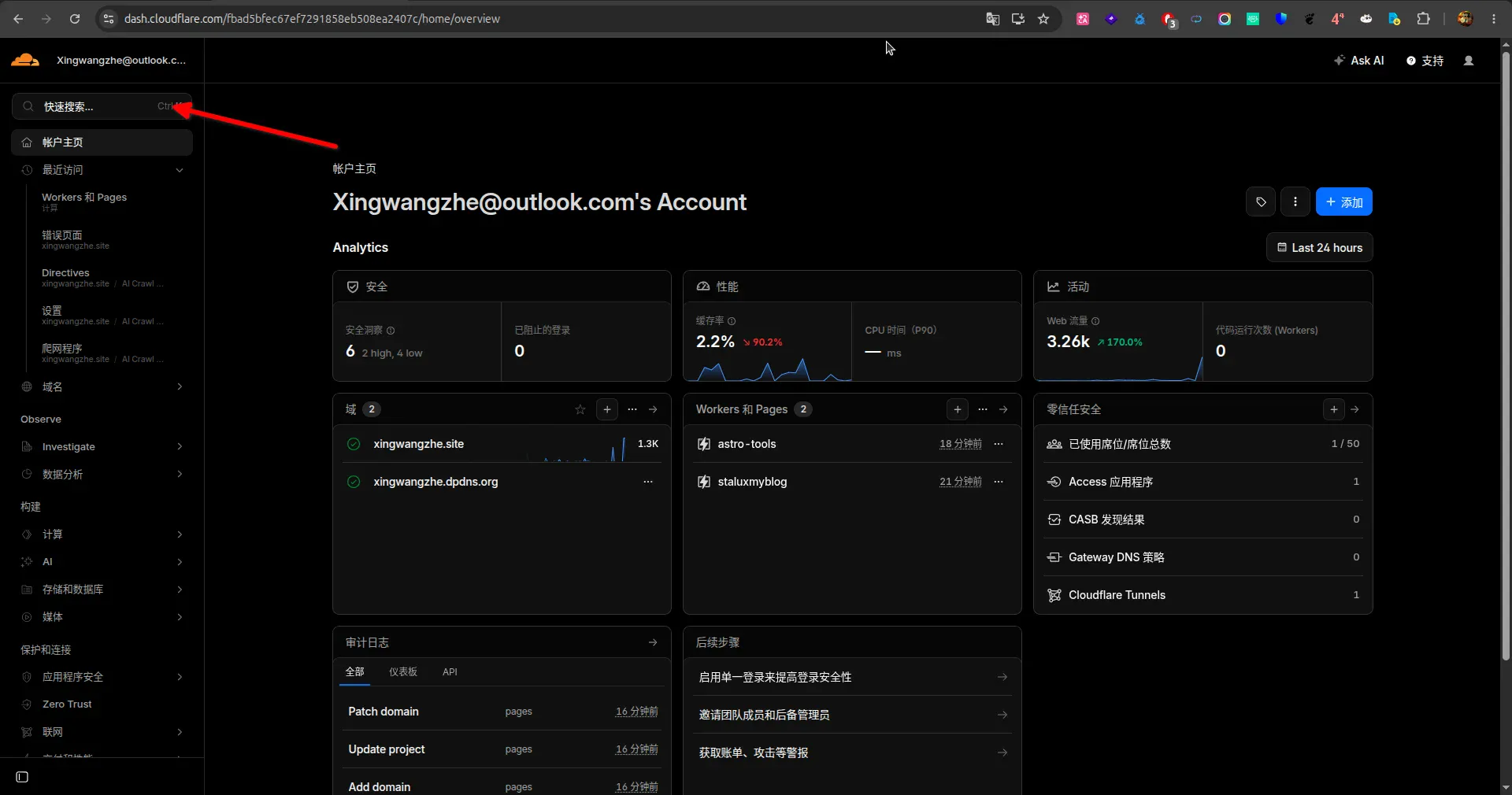Image resolution: width=1512 pixels, height=795 pixels.
Task: Switch to the dashboard tab in audit log
Action: pyautogui.click(x=403, y=671)
